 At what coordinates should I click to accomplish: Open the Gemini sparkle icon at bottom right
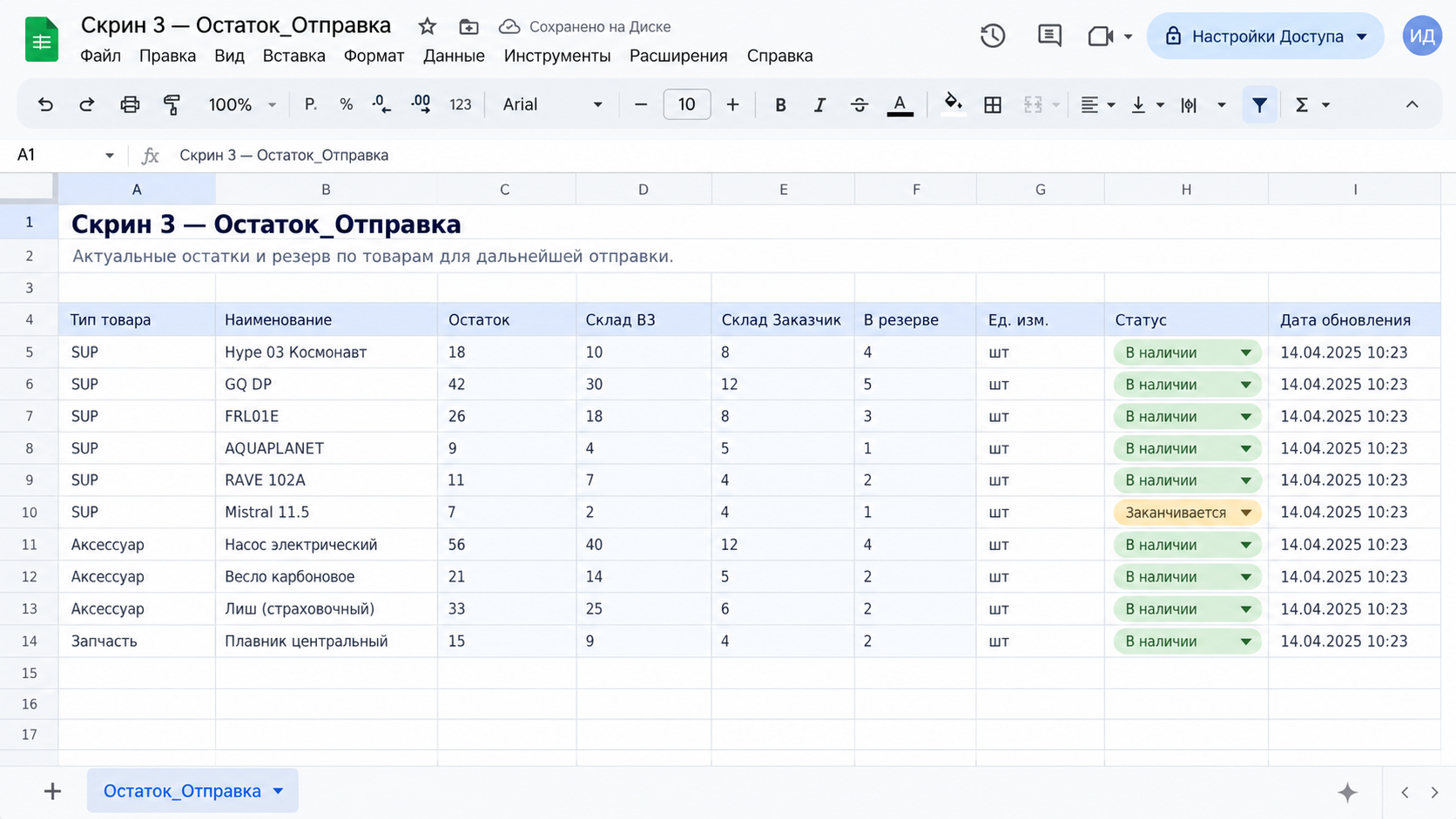(x=1347, y=792)
